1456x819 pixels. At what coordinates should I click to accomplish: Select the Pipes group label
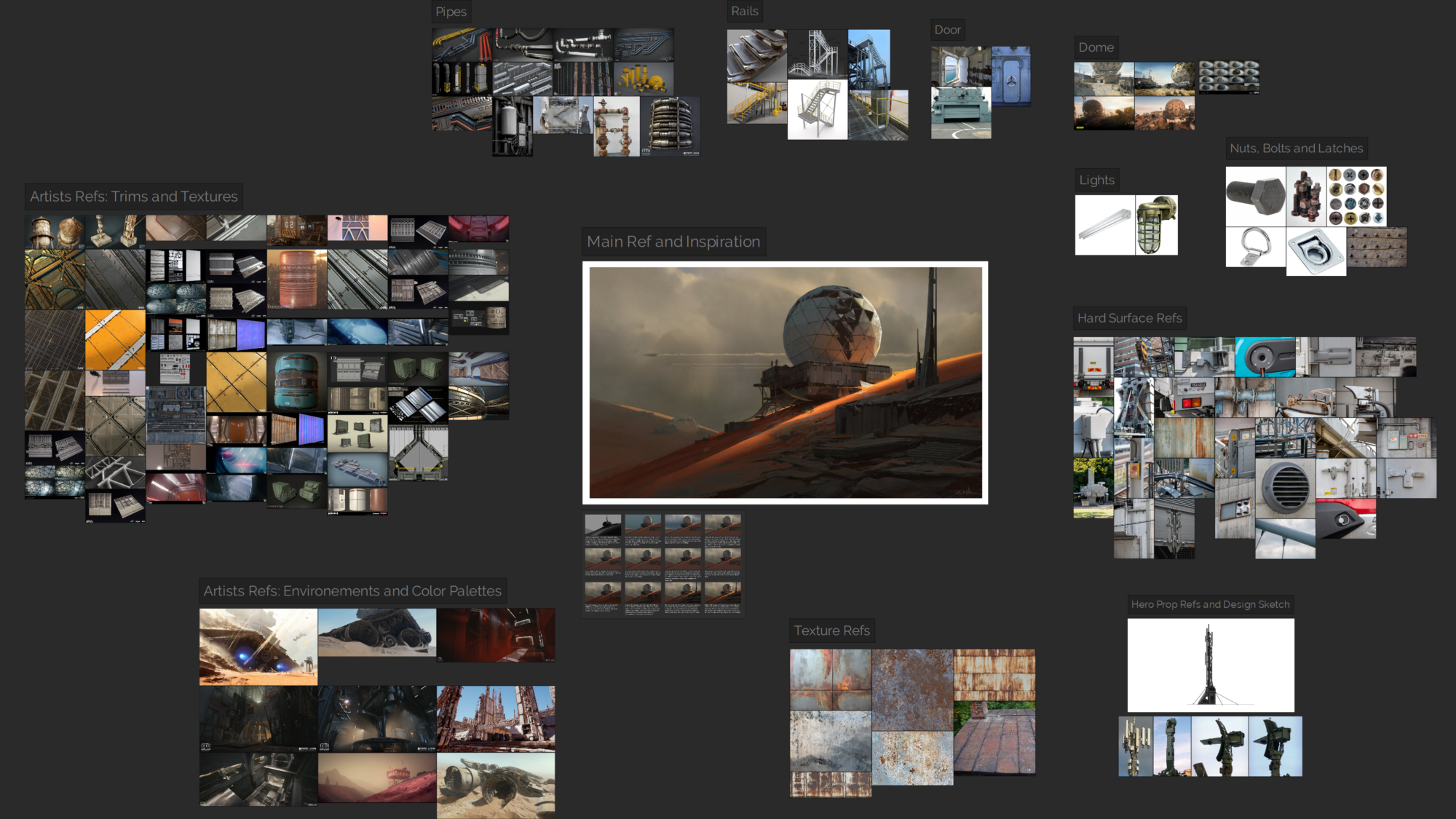451,12
